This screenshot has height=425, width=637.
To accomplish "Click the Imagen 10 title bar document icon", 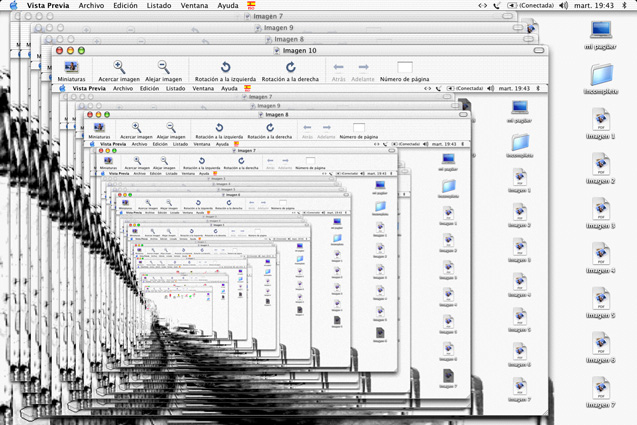I will 277,50.
